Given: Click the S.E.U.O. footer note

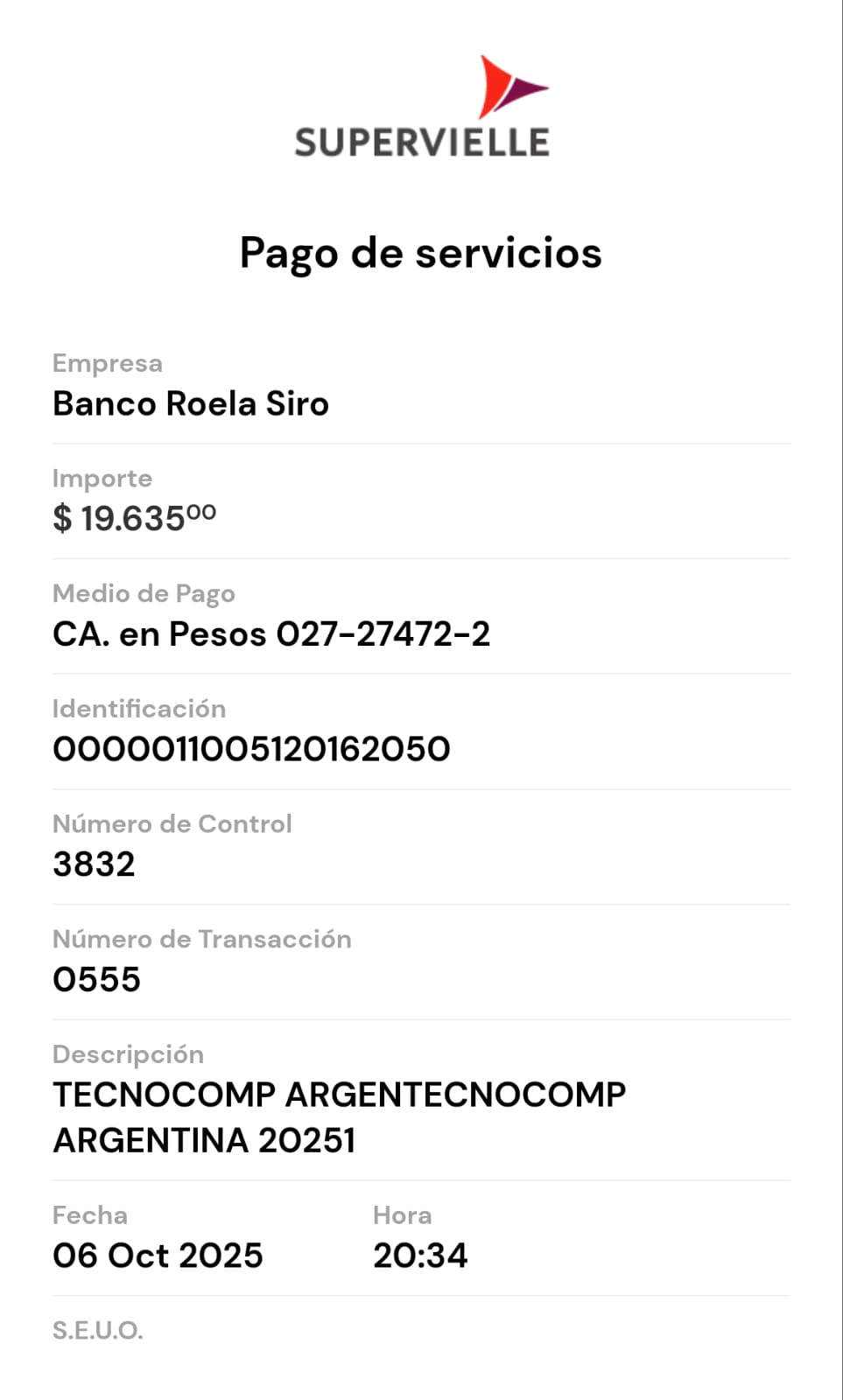Looking at the screenshot, I should click(x=98, y=1331).
